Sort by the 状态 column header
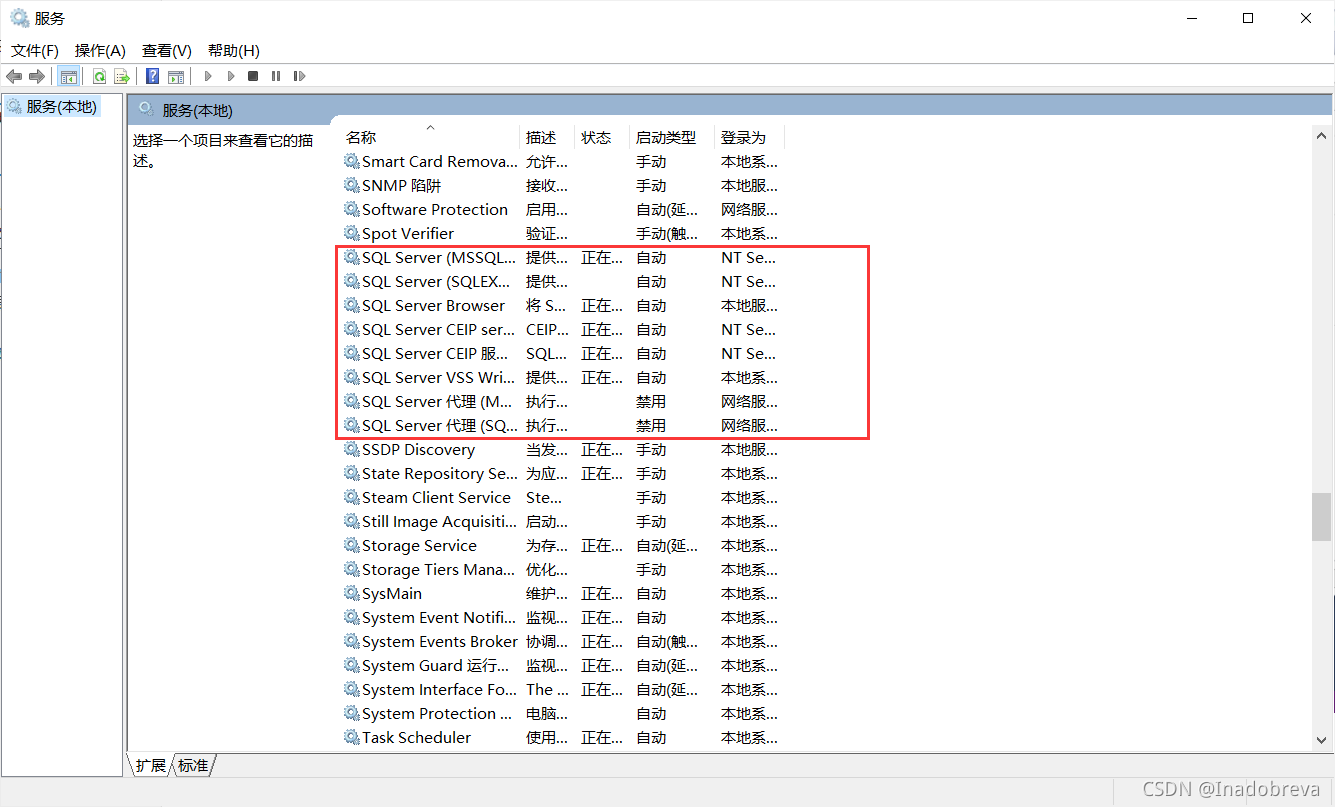Image resolution: width=1335 pixels, height=807 pixels. [x=603, y=137]
